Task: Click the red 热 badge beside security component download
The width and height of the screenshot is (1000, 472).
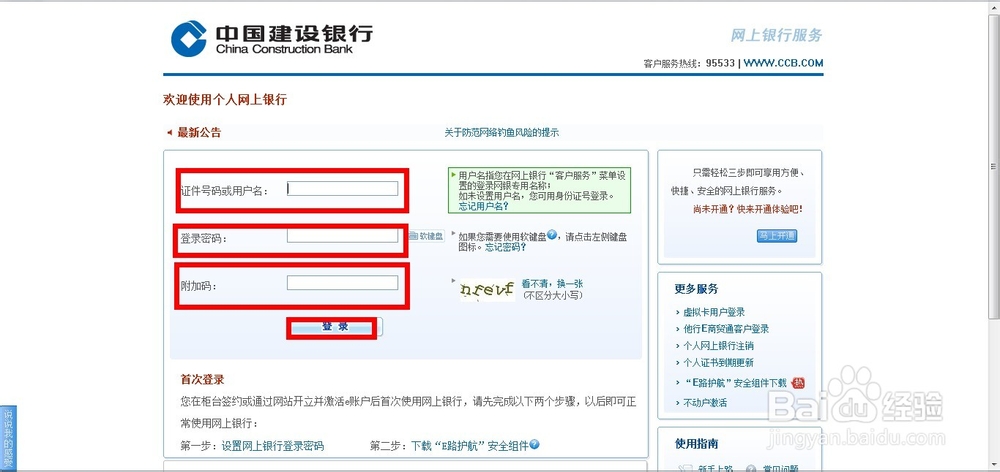Action: [798, 383]
